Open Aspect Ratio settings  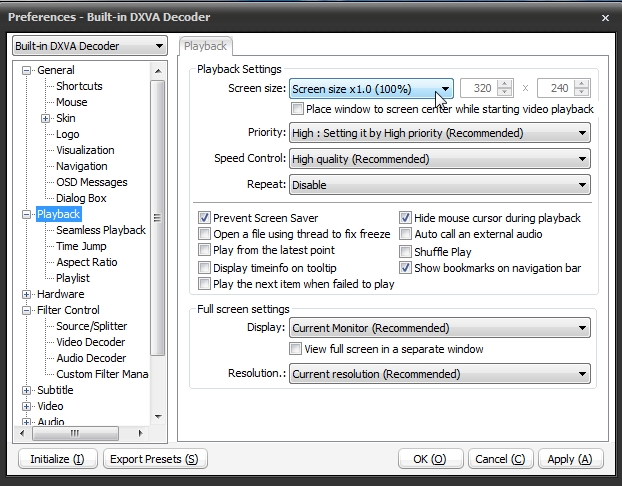(x=87, y=262)
